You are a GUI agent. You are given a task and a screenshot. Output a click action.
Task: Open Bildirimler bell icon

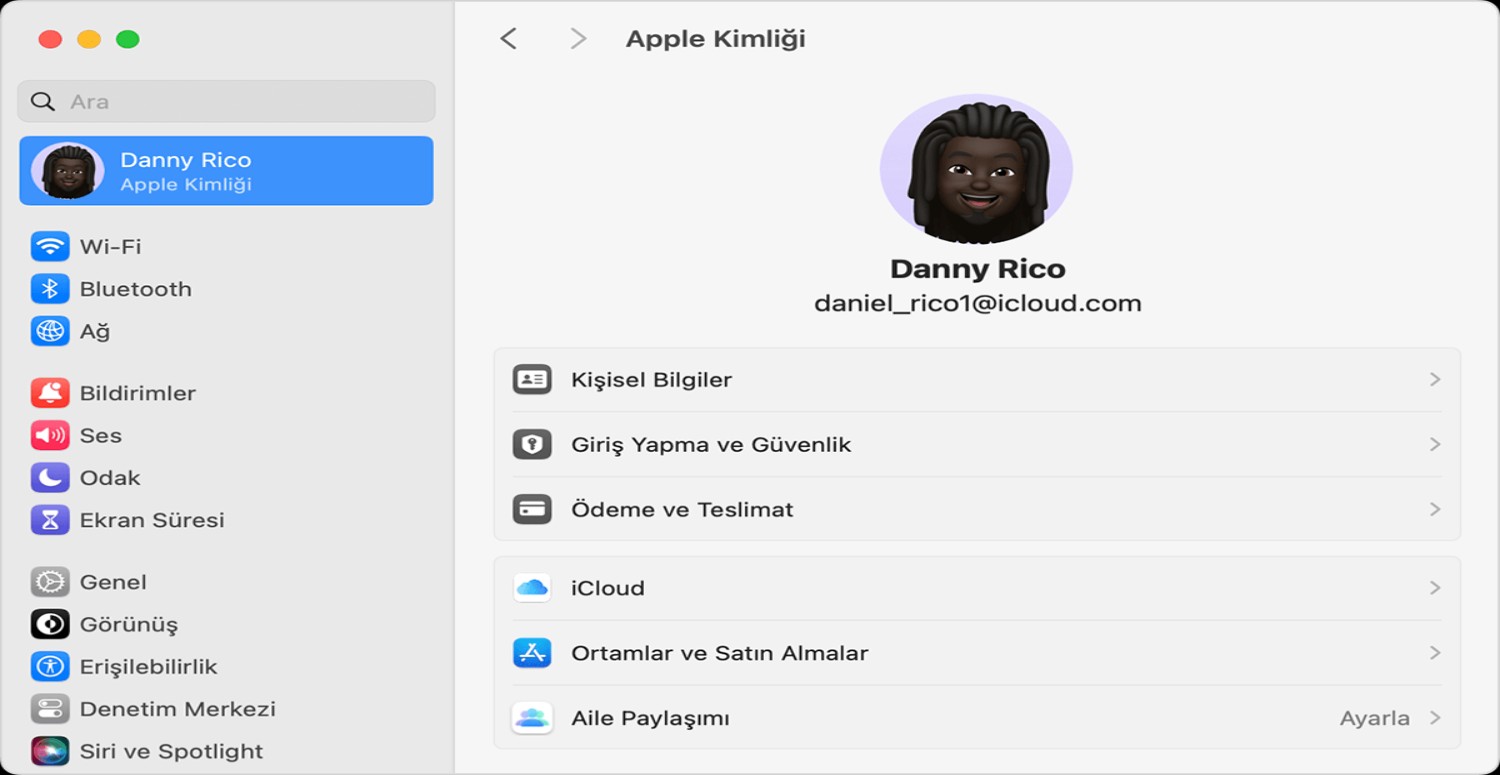point(50,393)
